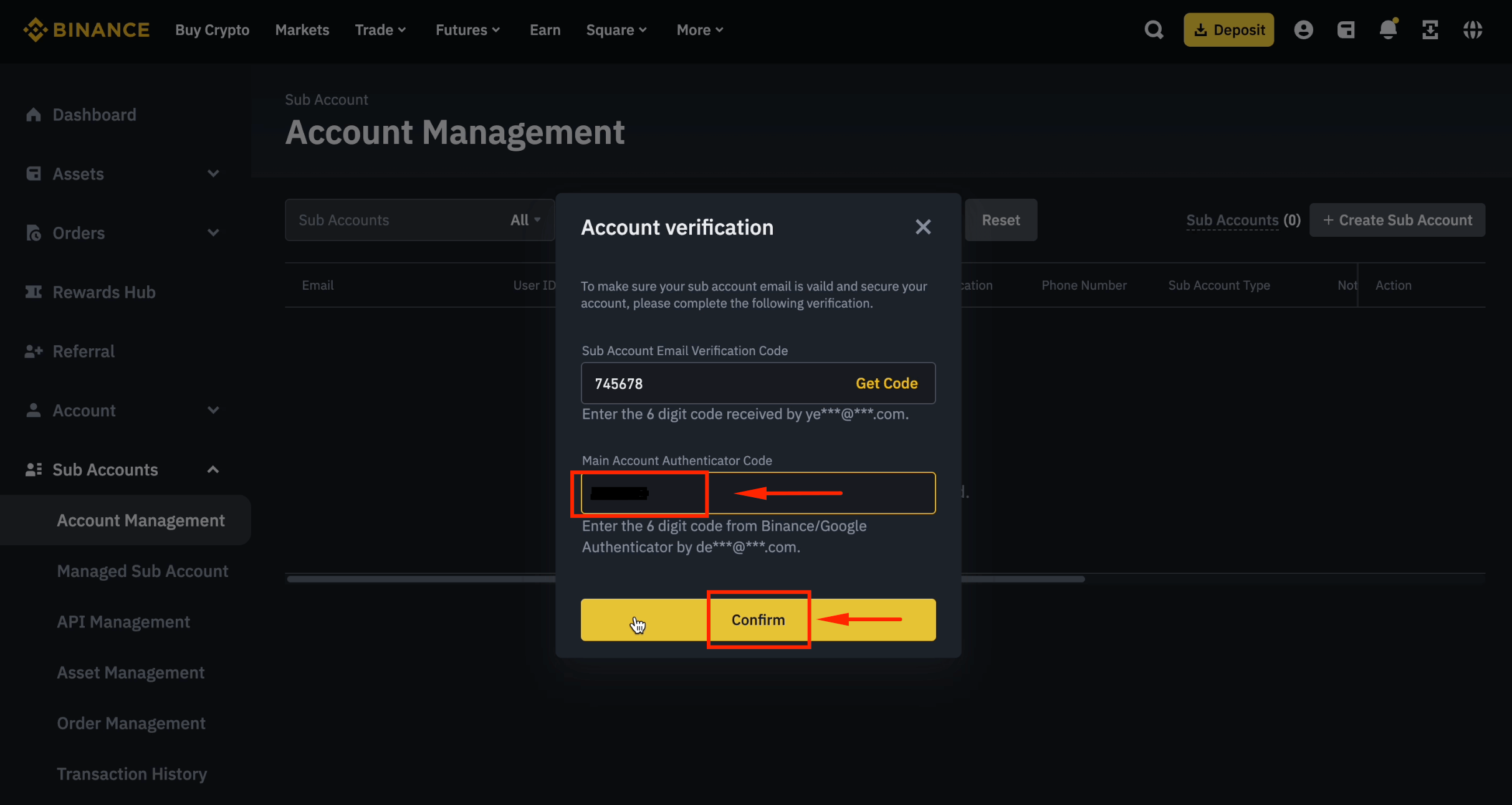The height and width of the screenshot is (805, 1512).
Task: Click the notifications bell icon
Action: 1388,30
